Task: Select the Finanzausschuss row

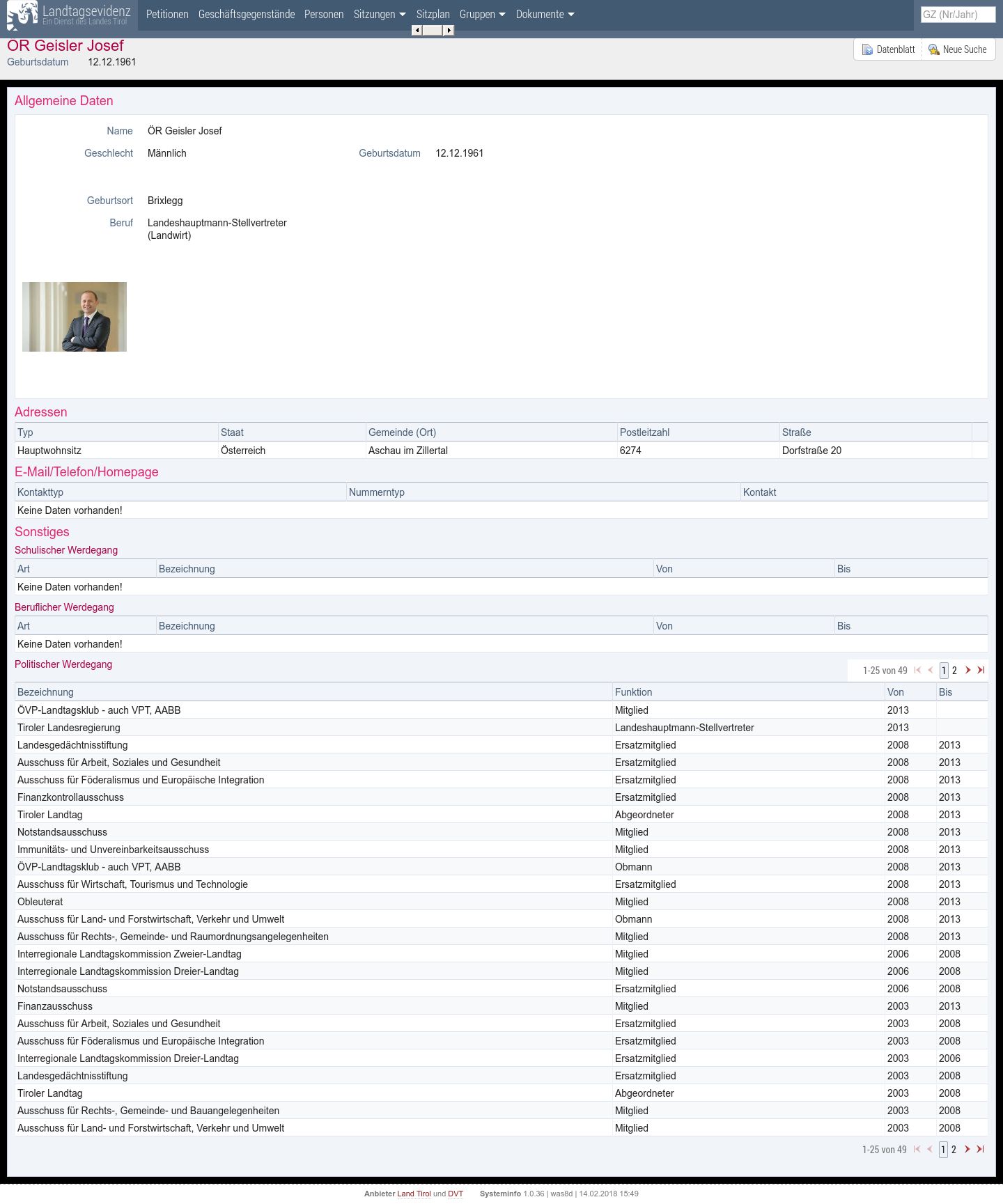Action: point(501,1006)
